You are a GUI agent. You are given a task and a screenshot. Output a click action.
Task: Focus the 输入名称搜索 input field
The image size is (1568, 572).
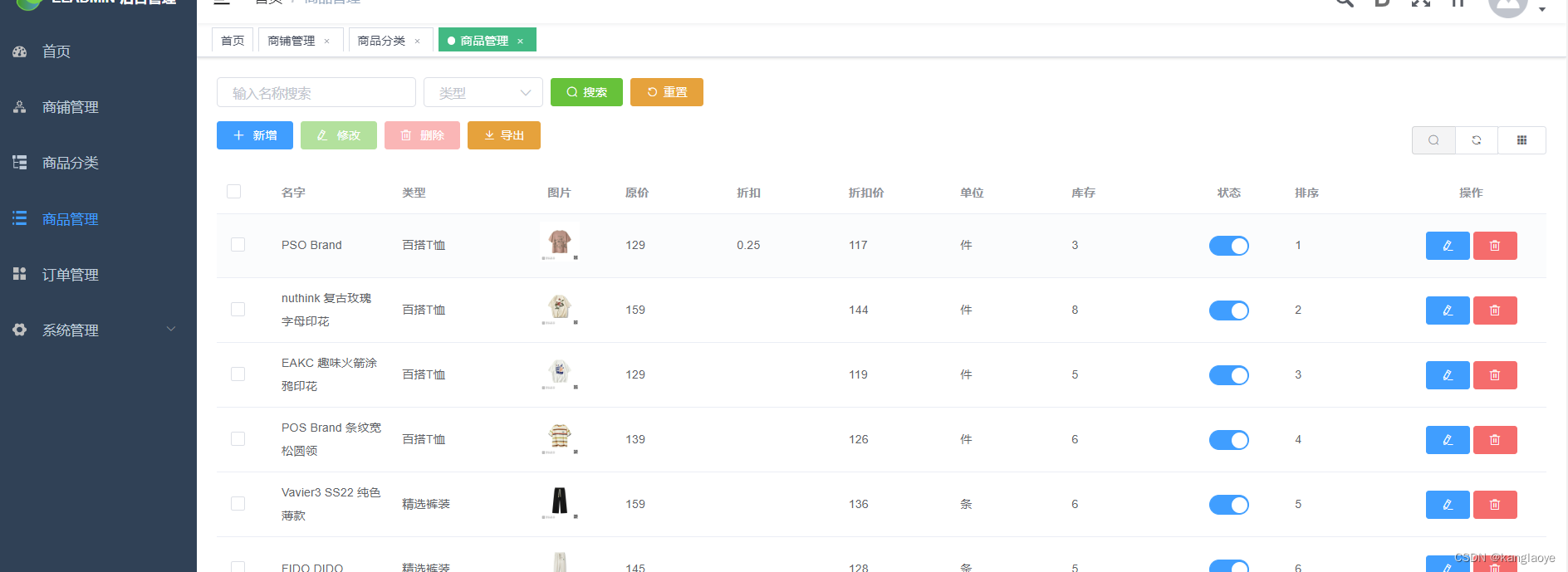point(316,92)
